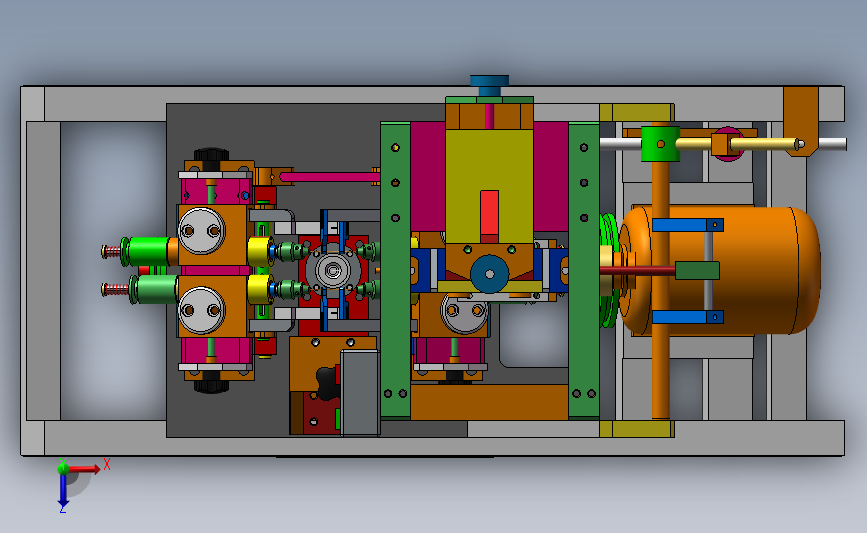The width and height of the screenshot is (867, 533).
Task: Select the left green vertical plate with bolt holes
Action: (x=395, y=270)
